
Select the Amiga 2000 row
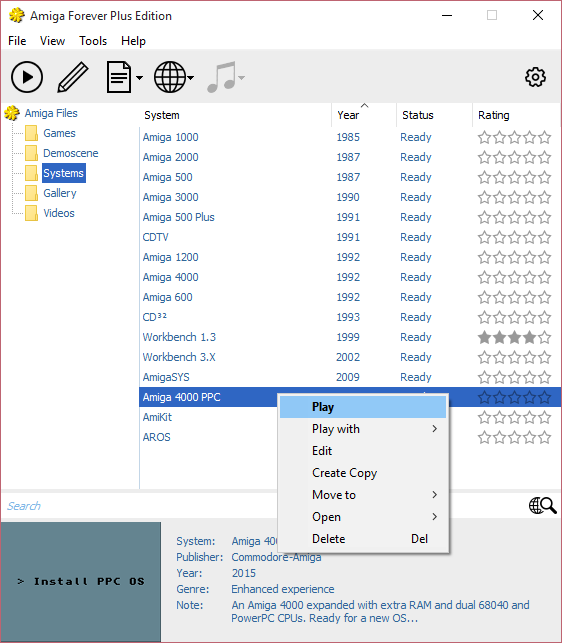point(350,157)
